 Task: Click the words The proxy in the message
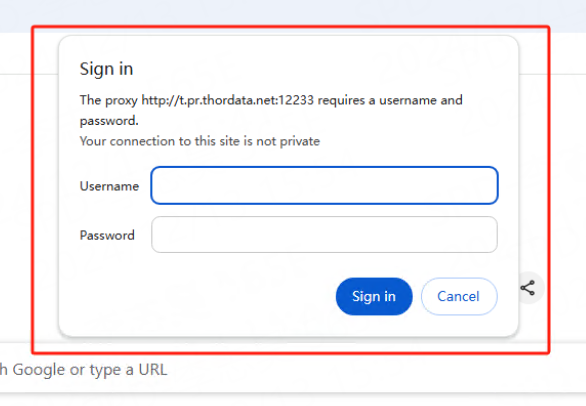tap(108, 100)
